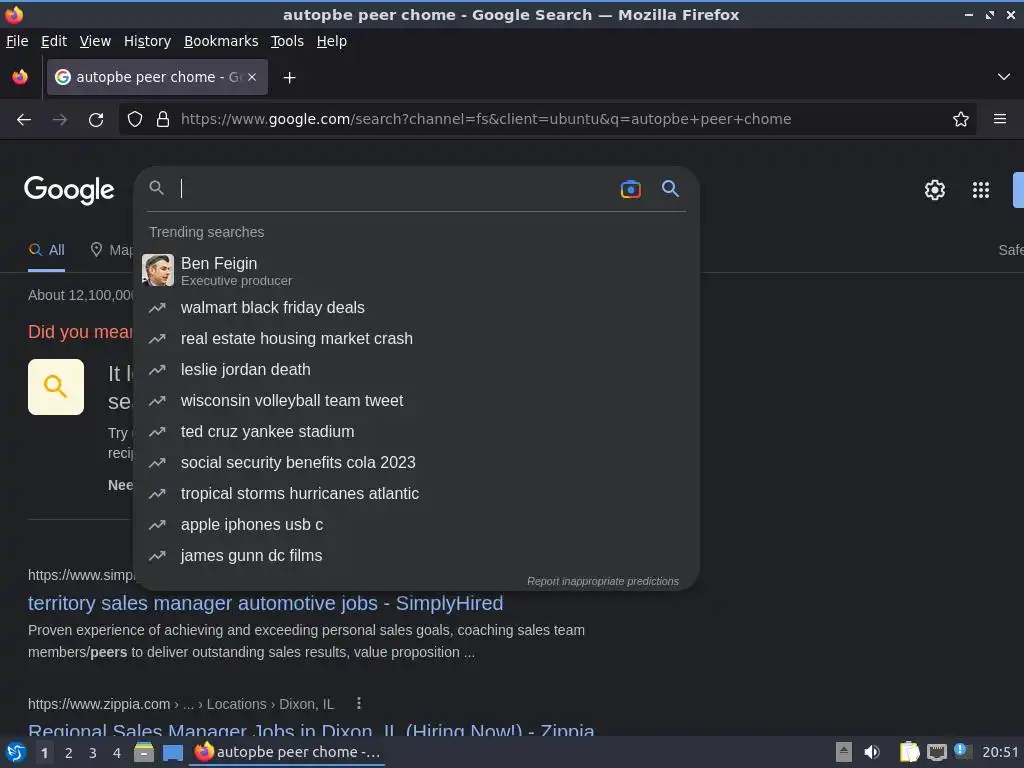Open the Firefox View pinned icon
Screen dimensions: 1024x768
coord(20,77)
